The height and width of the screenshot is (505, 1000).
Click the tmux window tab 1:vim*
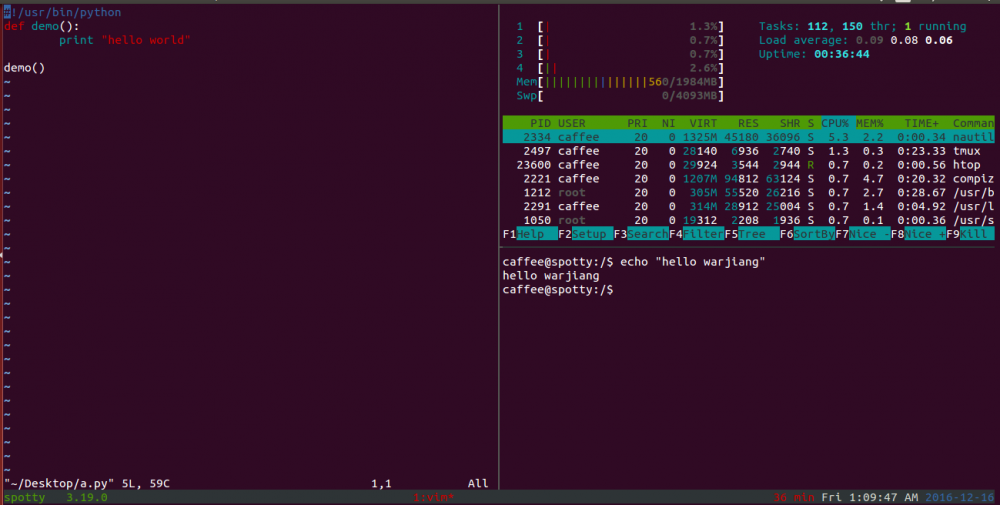pos(434,497)
